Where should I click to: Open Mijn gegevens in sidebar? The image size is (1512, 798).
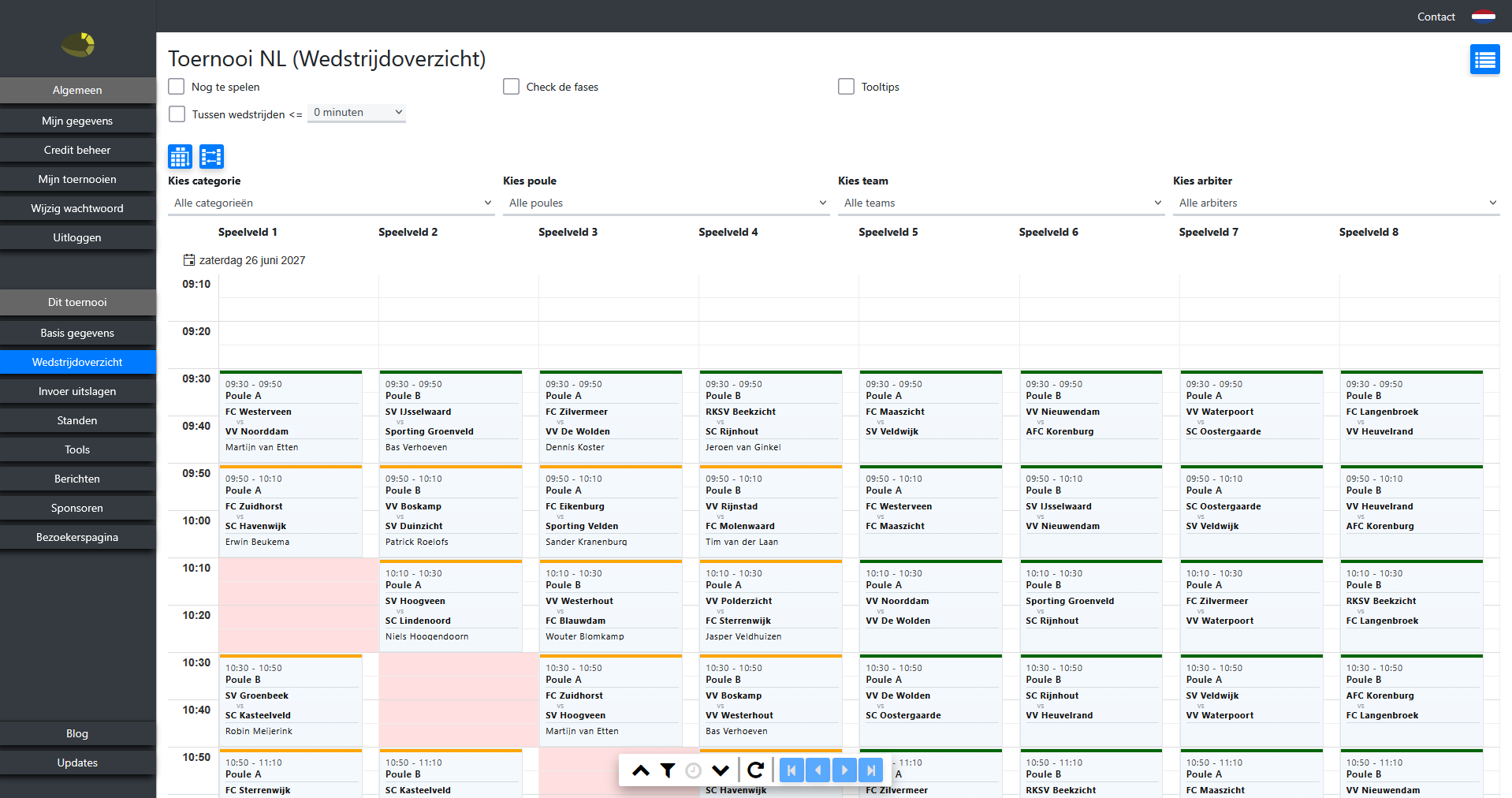point(77,121)
